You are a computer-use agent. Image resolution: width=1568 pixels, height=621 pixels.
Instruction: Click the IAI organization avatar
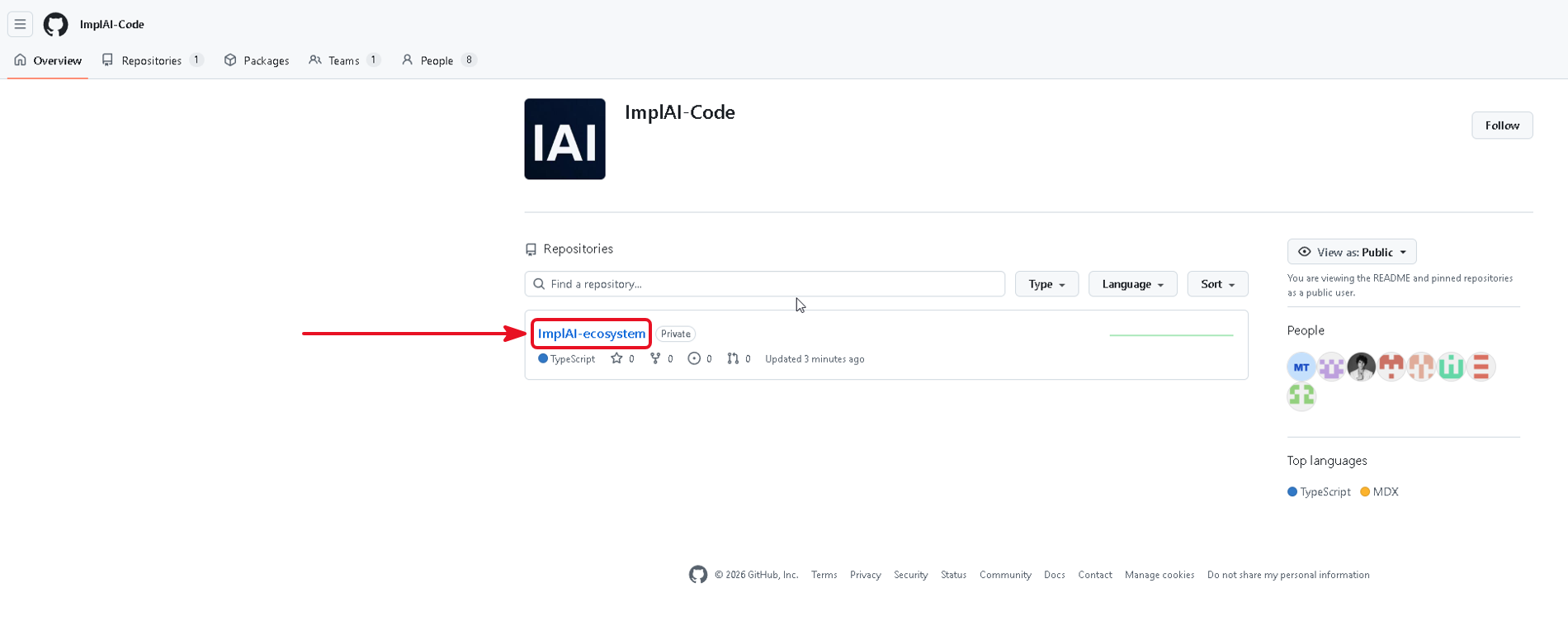564,139
